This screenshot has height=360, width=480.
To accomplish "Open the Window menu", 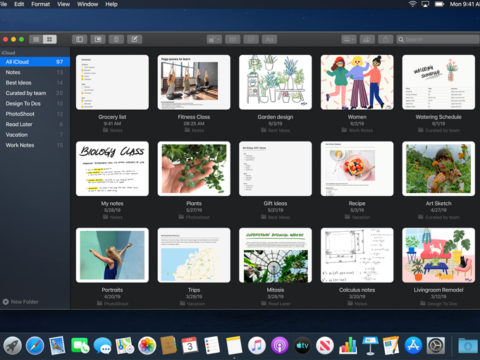I will pos(87,4).
